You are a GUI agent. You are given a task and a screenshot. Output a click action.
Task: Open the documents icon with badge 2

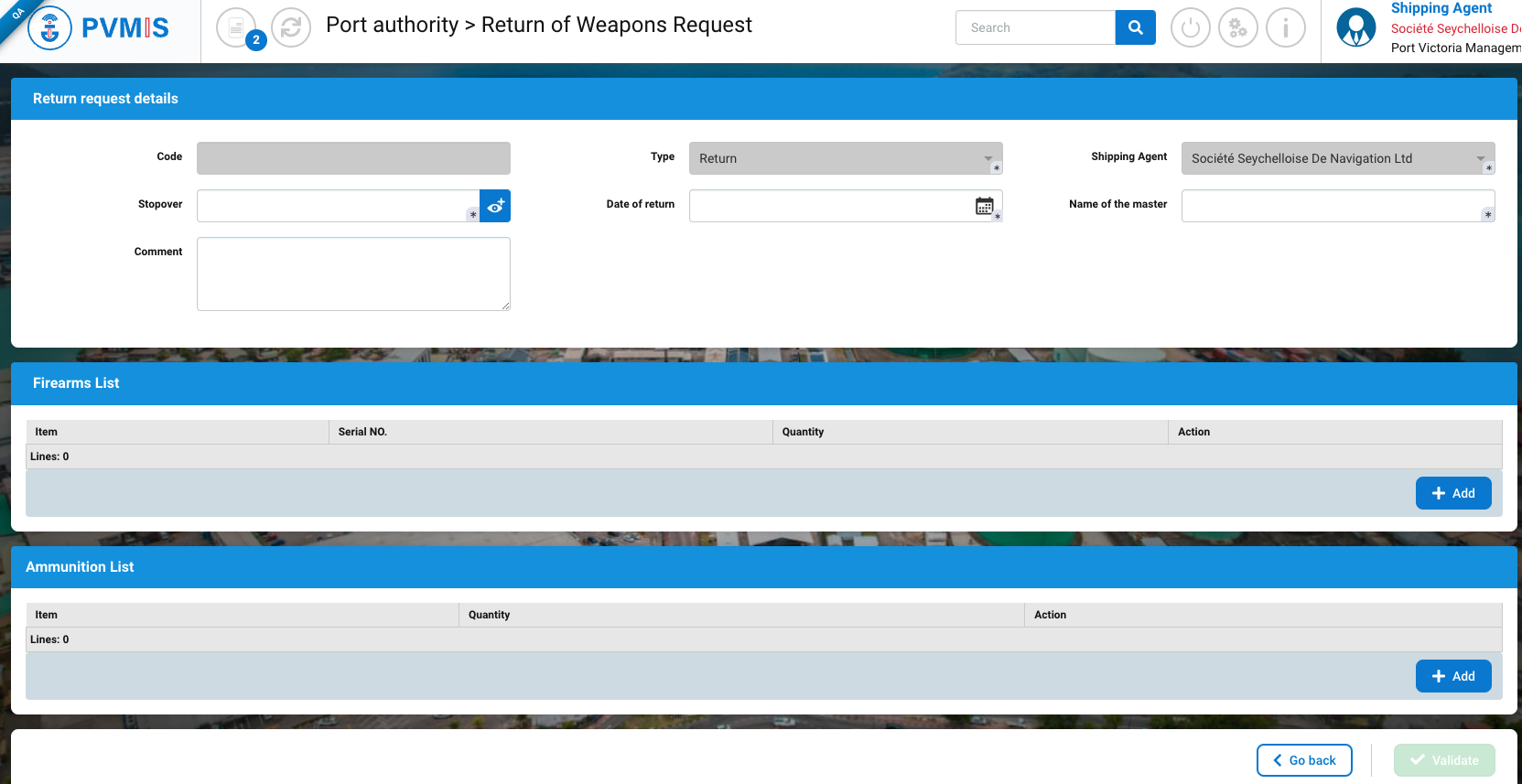tap(237, 28)
